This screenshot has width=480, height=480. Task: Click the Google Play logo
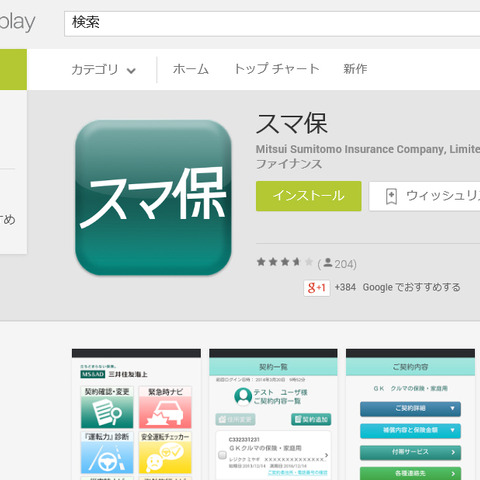pyautogui.click(x=17, y=22)
